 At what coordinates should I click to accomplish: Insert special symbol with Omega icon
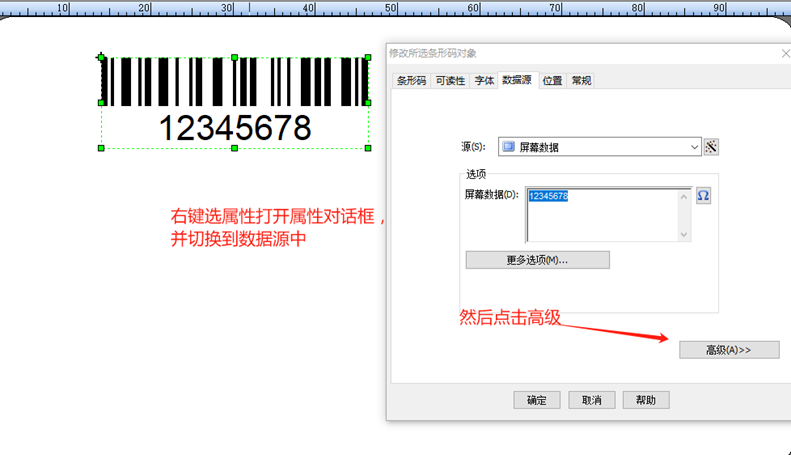(x=703, y=196)
